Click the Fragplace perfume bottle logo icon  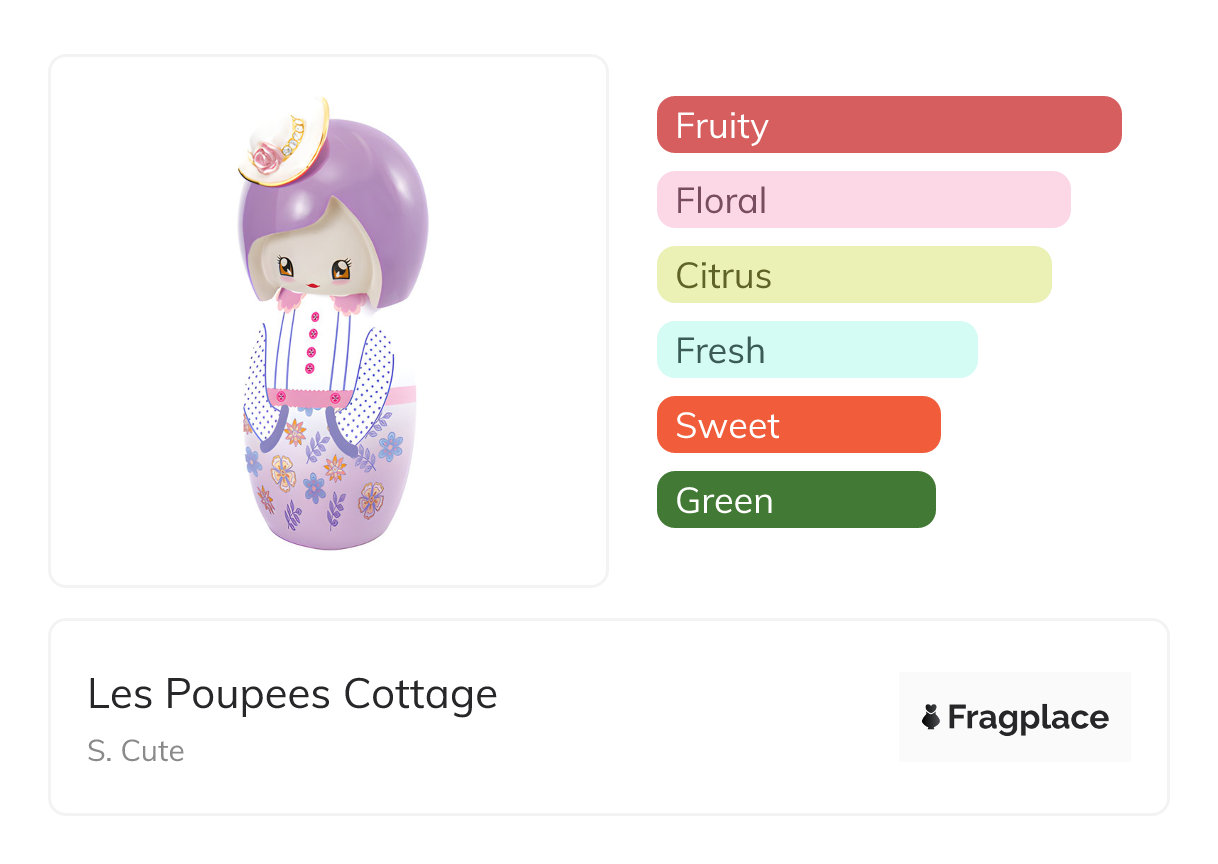pos(931,717)
